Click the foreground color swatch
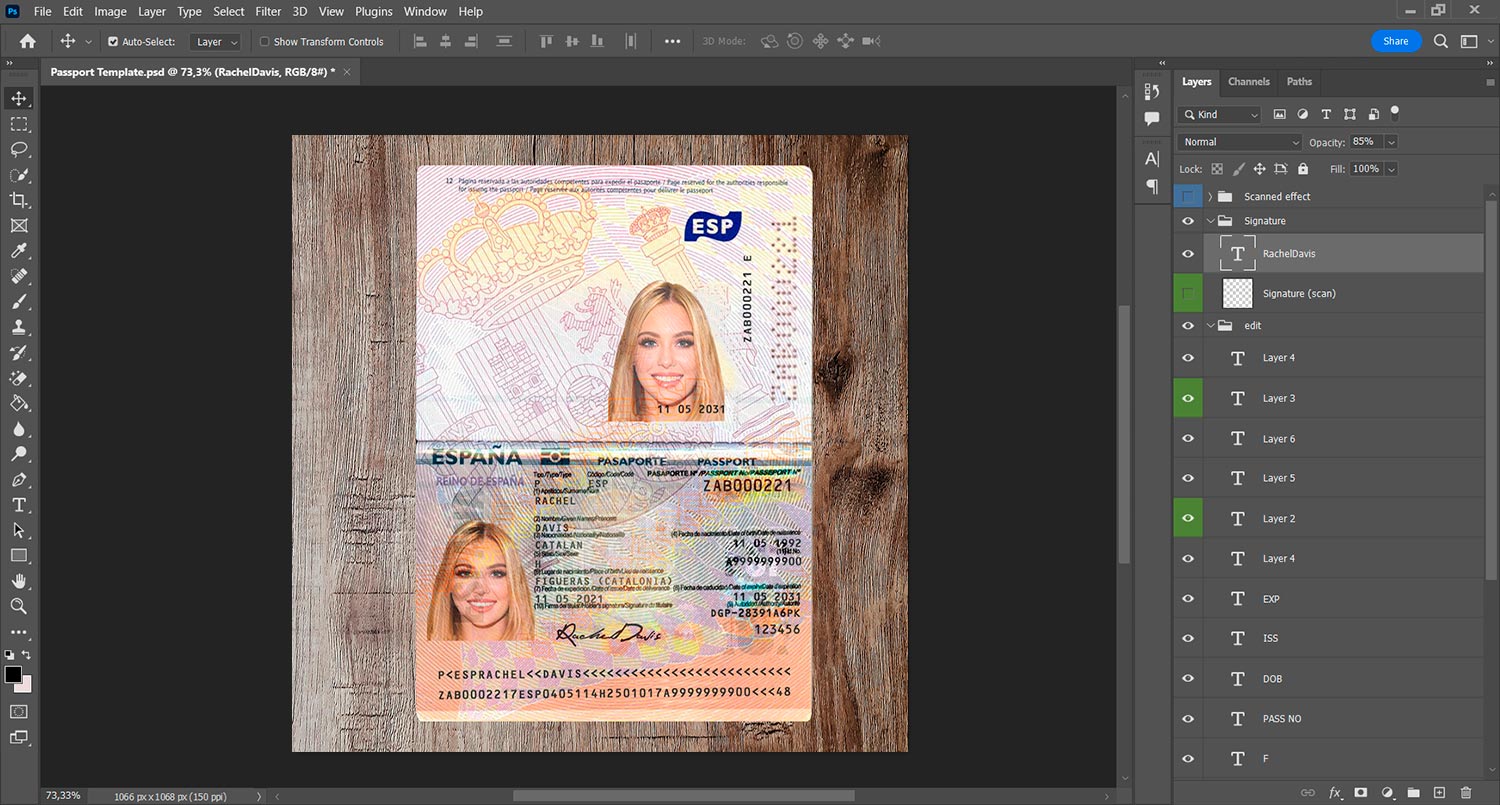 pos(13,675)
